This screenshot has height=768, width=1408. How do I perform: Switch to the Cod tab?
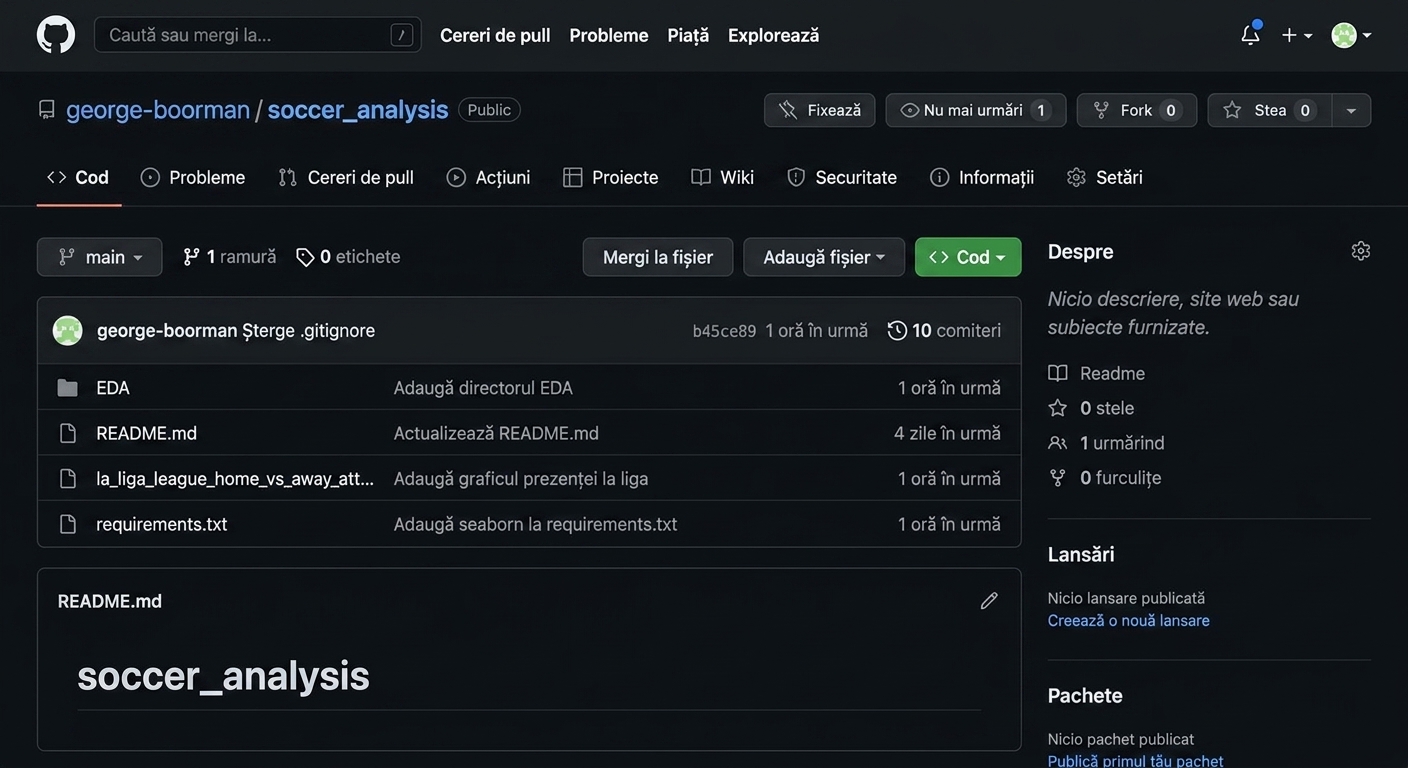click(78, 177)
